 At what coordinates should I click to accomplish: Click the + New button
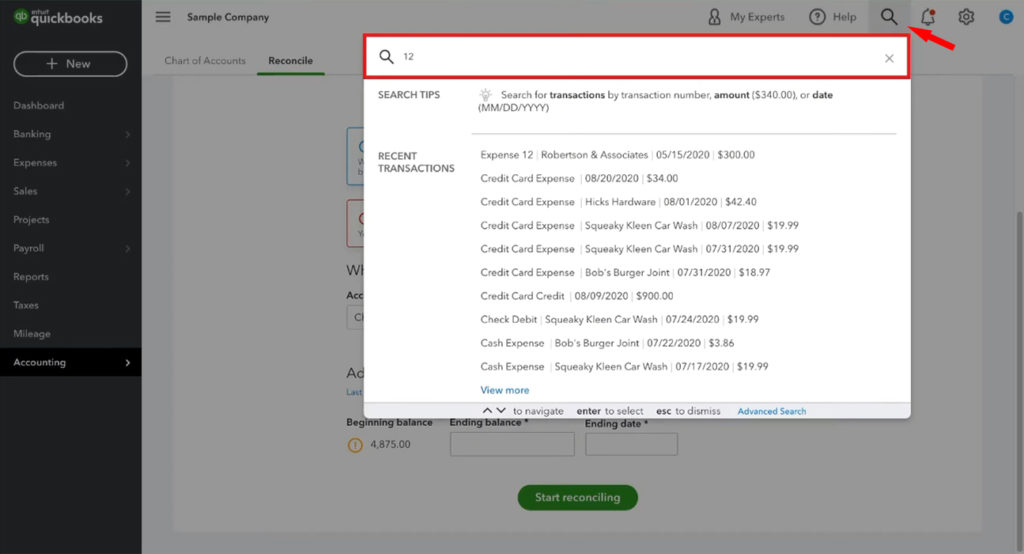(70, 64)
